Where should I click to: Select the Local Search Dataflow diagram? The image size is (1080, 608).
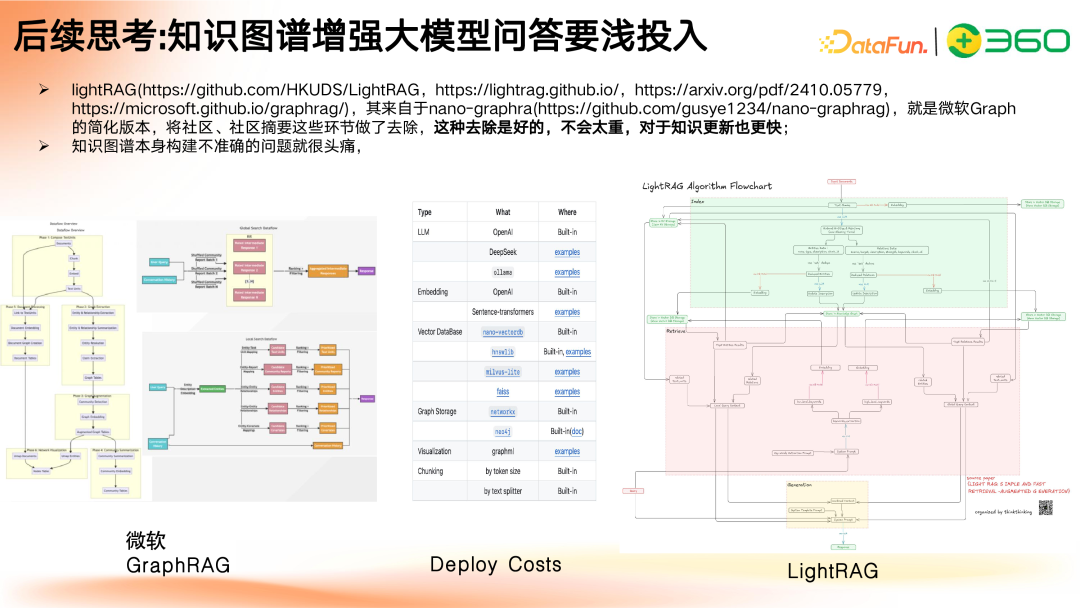[261, 394]
